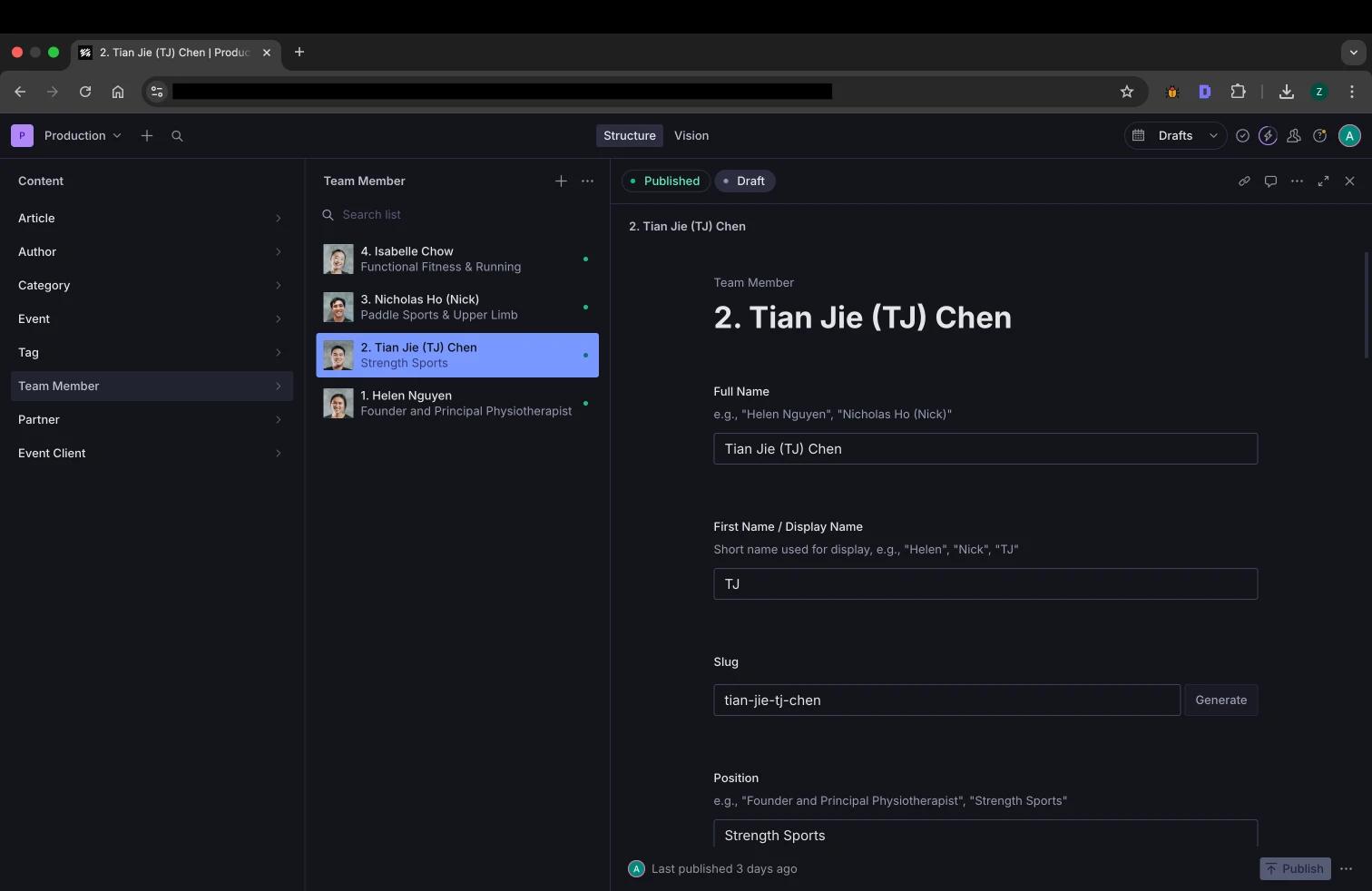Open the Event Client content type
1372x891 pixels.
point(151,453)
